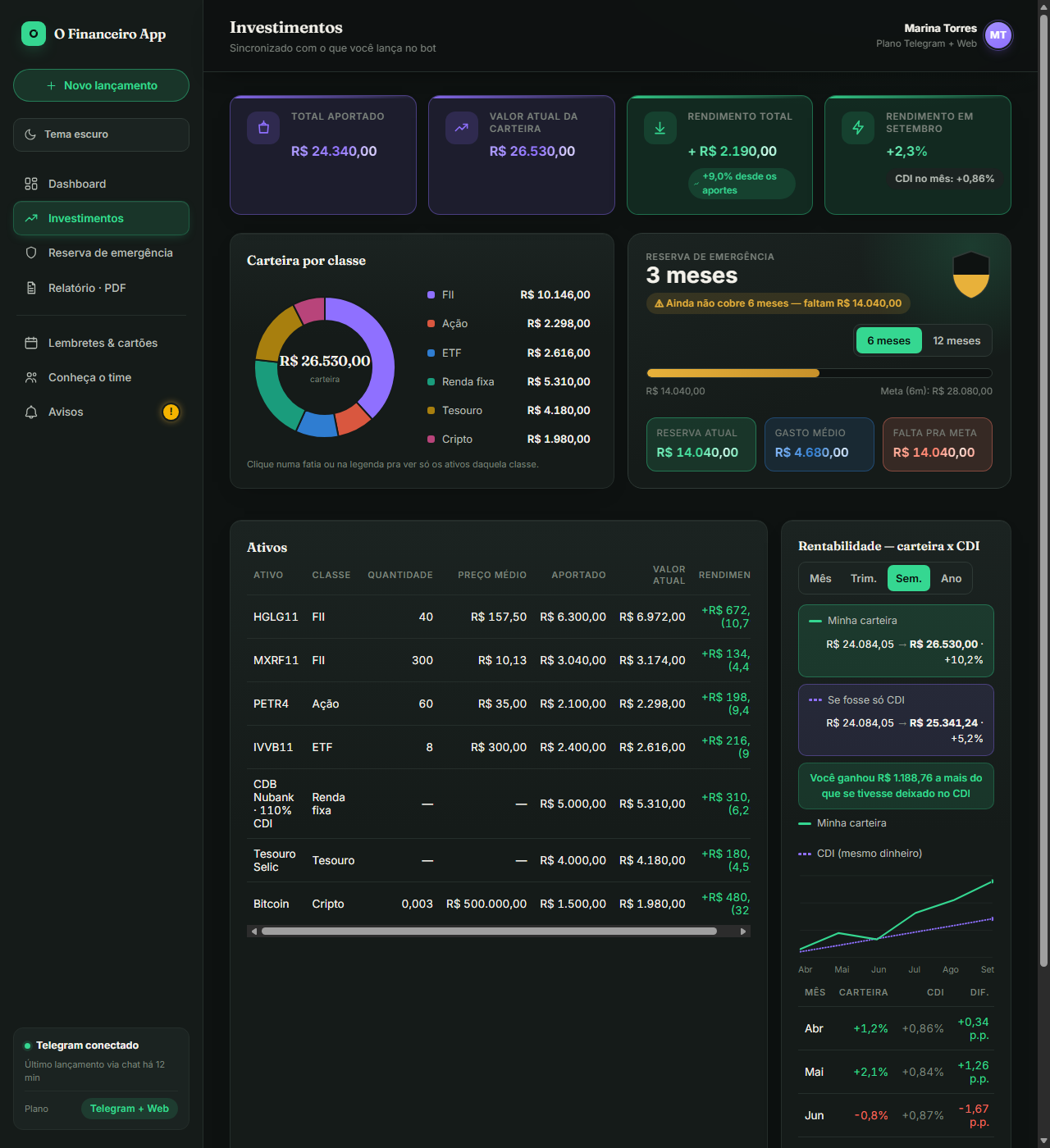Image resolution: width=1050 pixels, height=1148 pixels.
Task: Click the Bitcoin asset row name
Action: coord(271,904)
